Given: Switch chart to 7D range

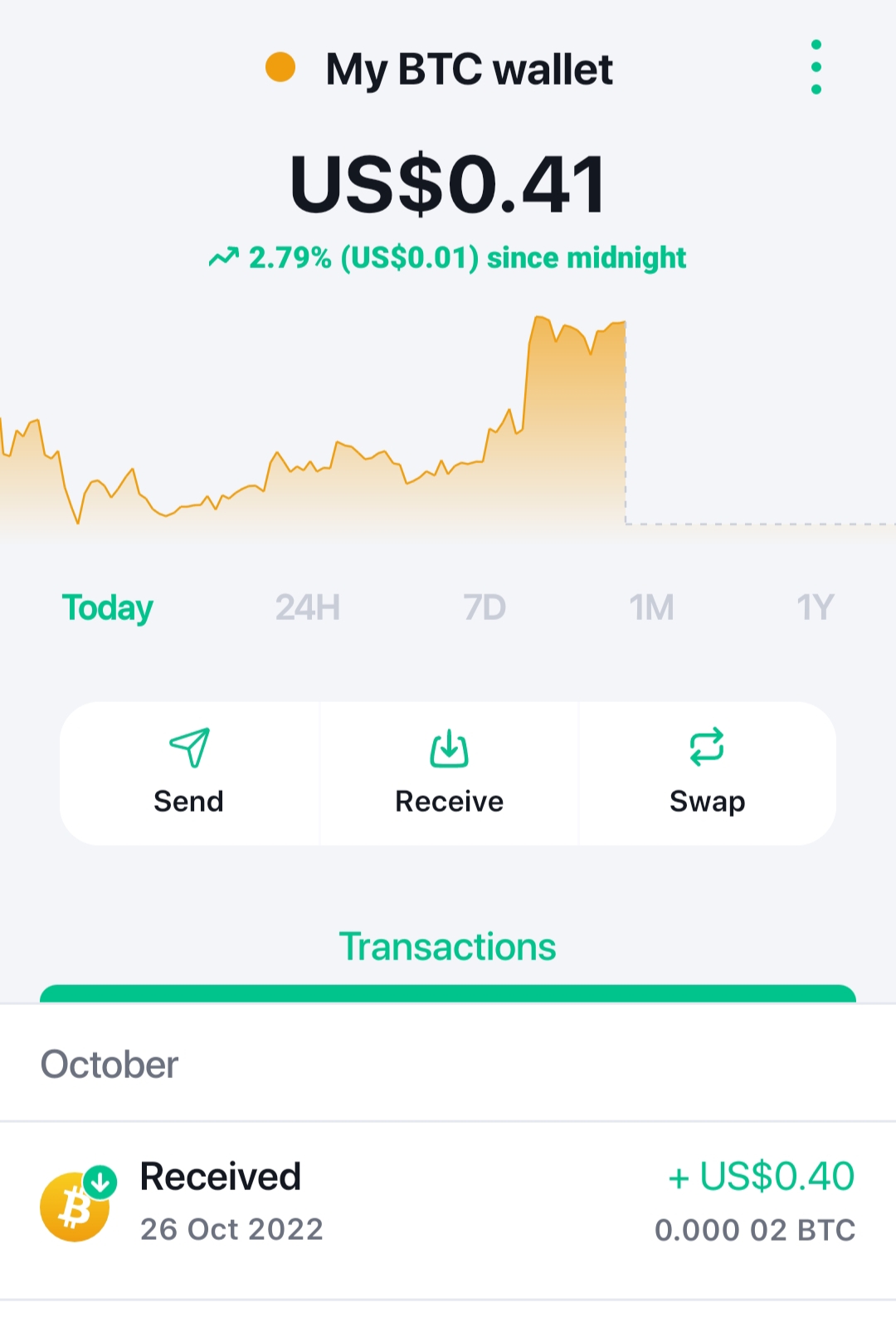Looking at the screenshot, I should coord(485,608).
